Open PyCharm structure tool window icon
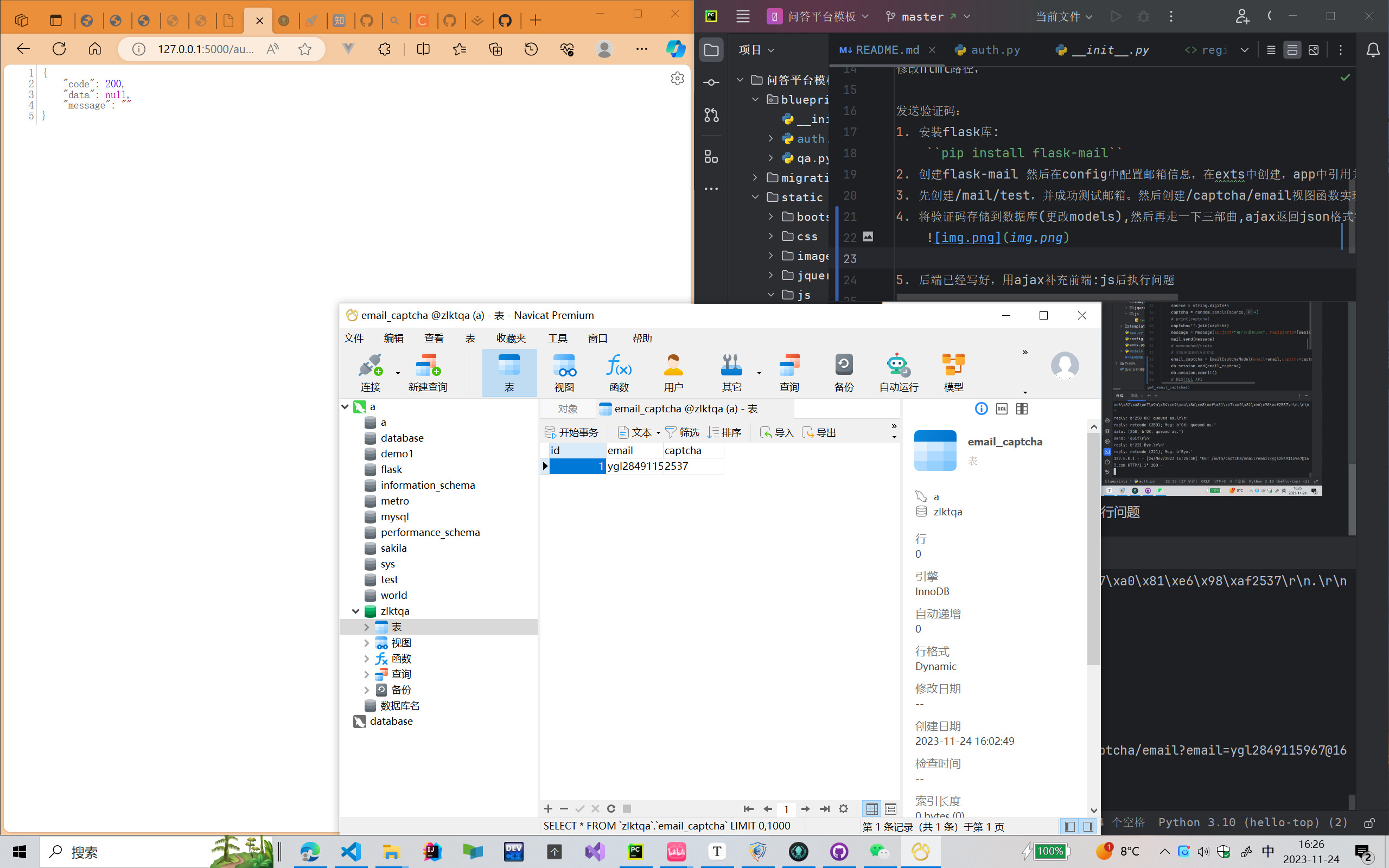1389x868 pixels. point(711,156)
